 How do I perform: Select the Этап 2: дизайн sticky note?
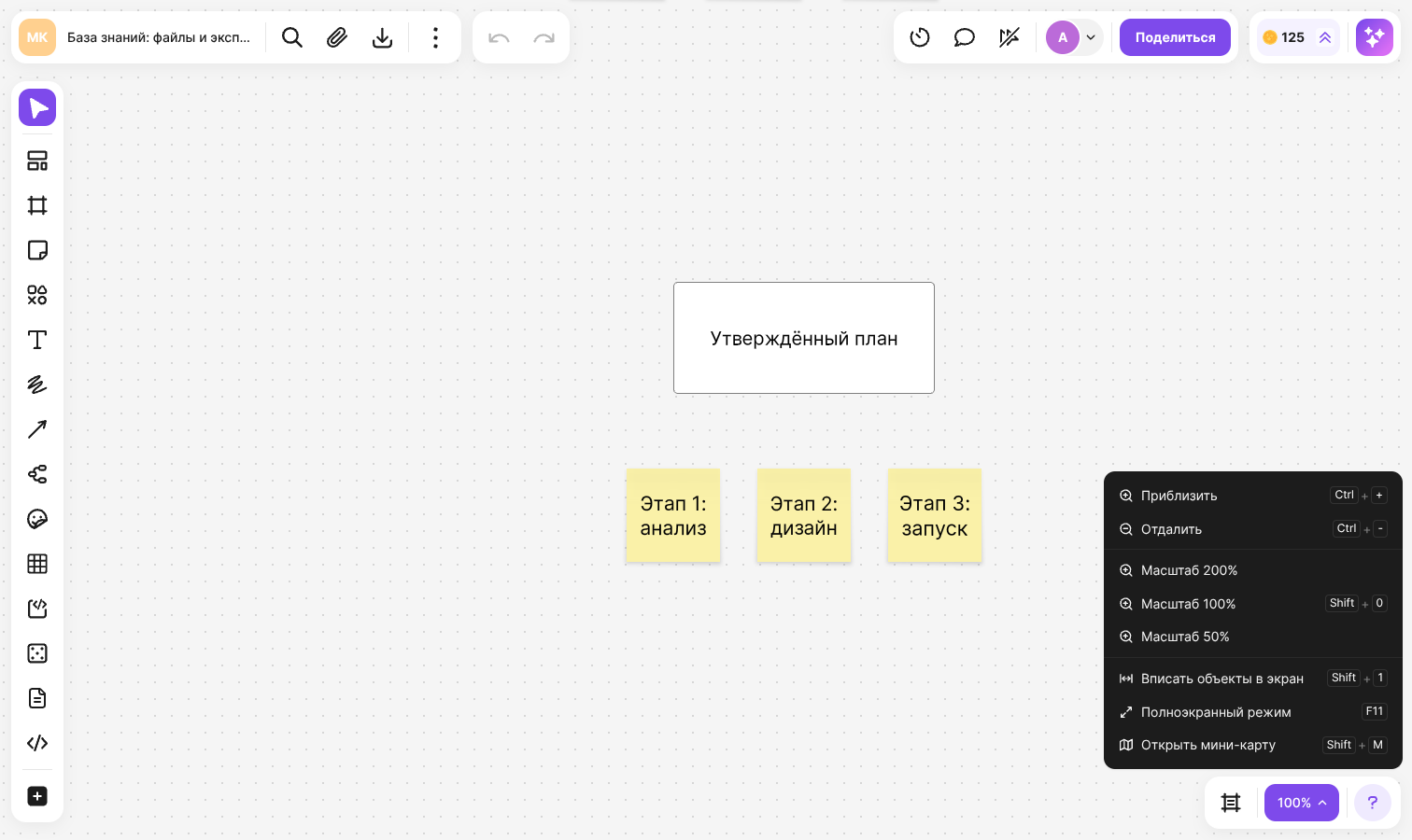point(804,515)
